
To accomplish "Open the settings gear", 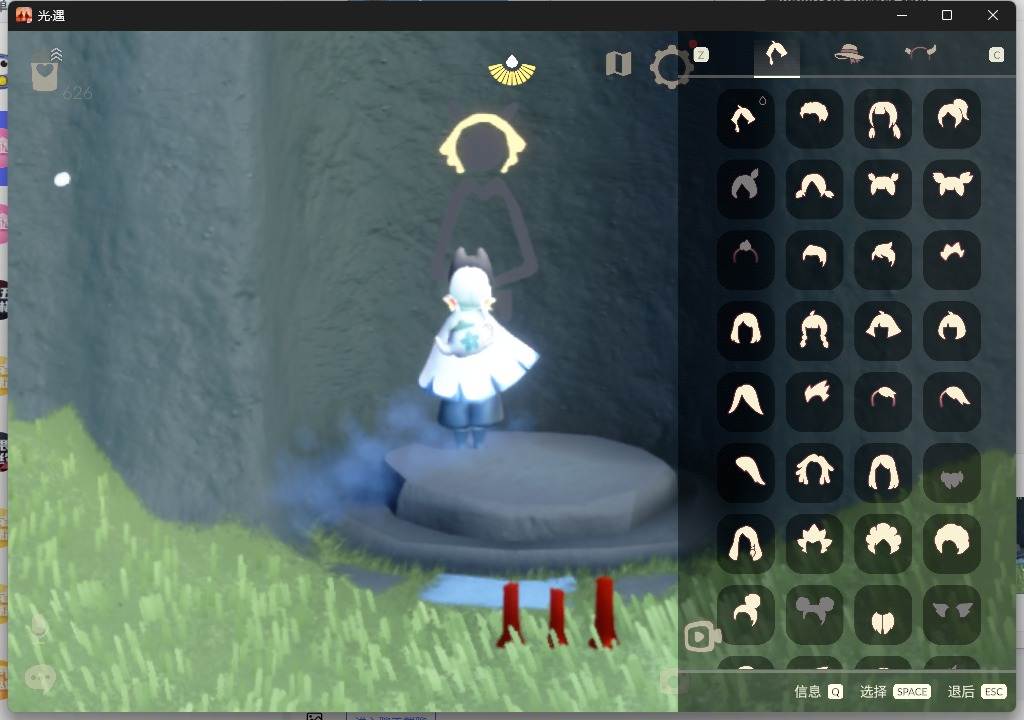I will click(x=670, y=66).
